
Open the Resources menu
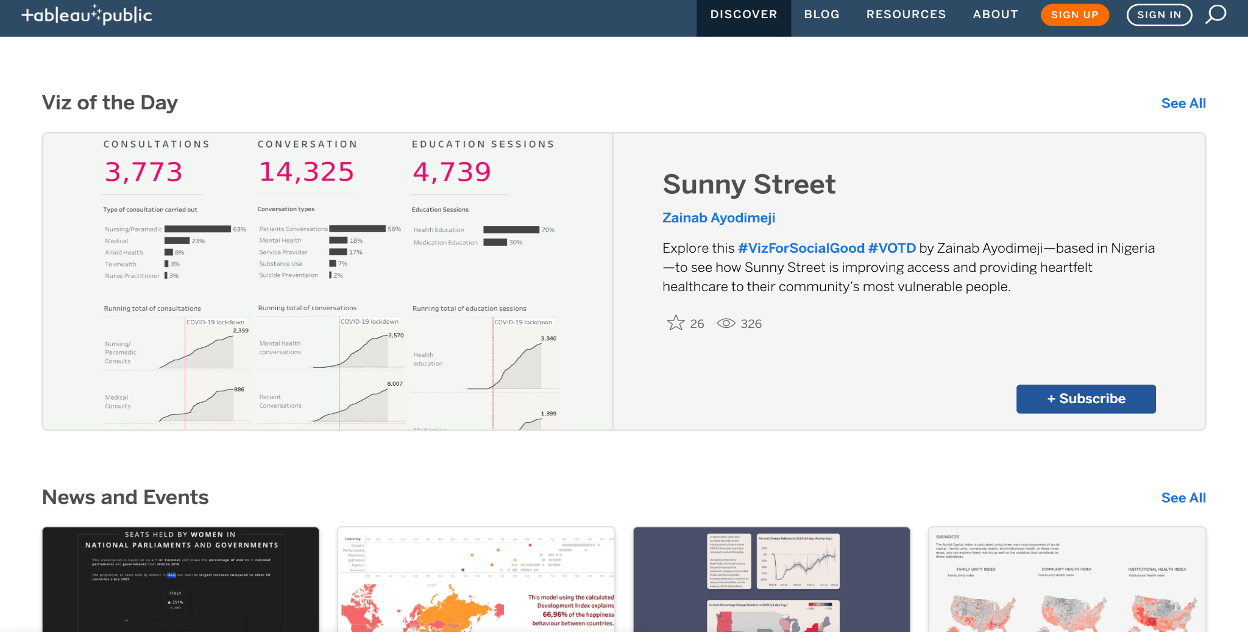pyautogui.click(x=906, y=15)
